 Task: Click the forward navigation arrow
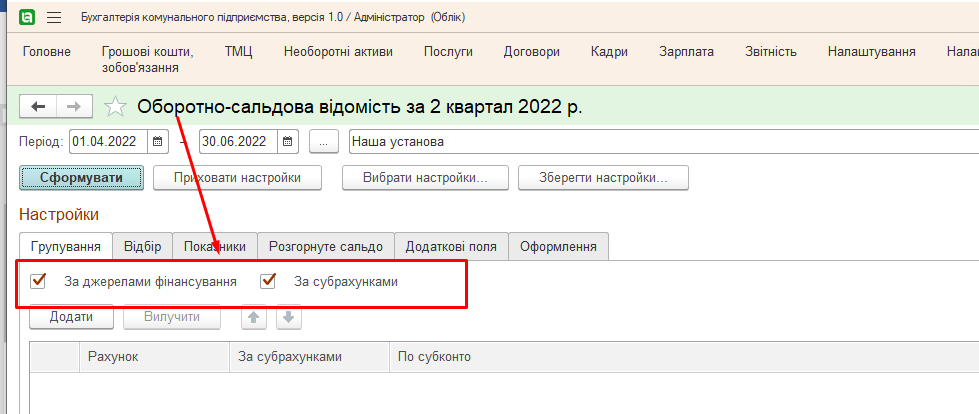click(73, 106)
